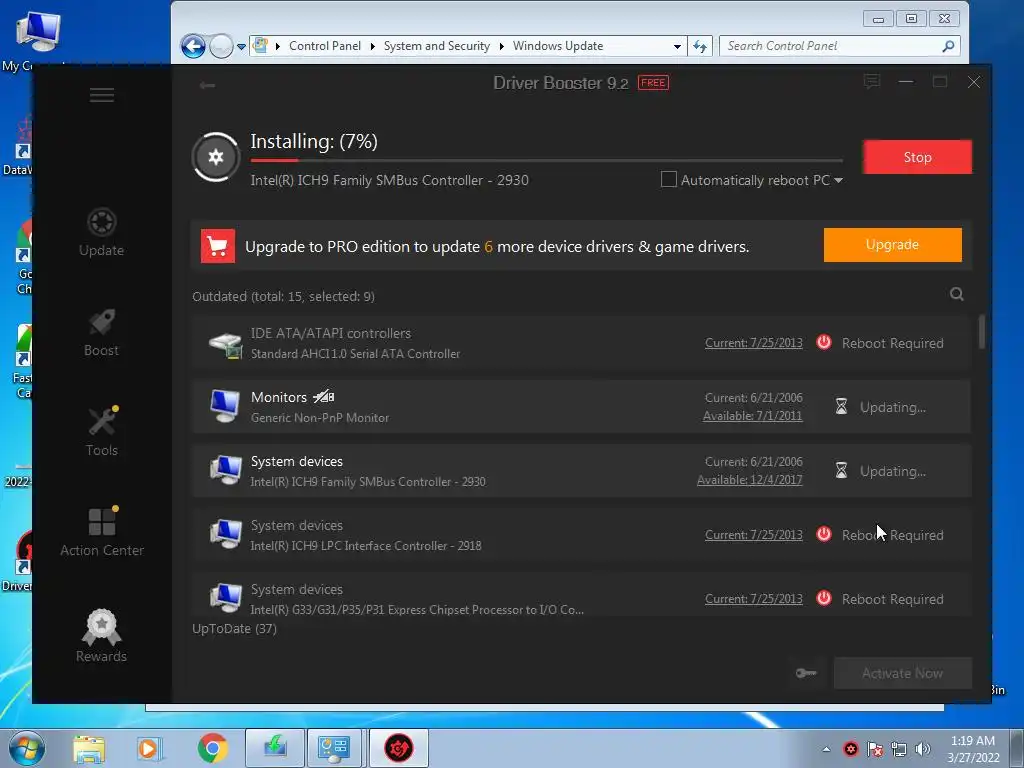Open the hamburger menu in Driver Booster
The height and width of the screenshot is (768, 1024).
coord(102,95)
